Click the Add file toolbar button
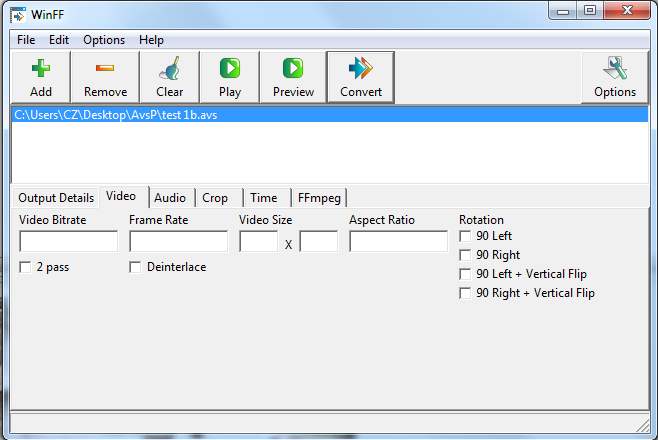The height and width of the screenshot is (440, 658). 41,77
